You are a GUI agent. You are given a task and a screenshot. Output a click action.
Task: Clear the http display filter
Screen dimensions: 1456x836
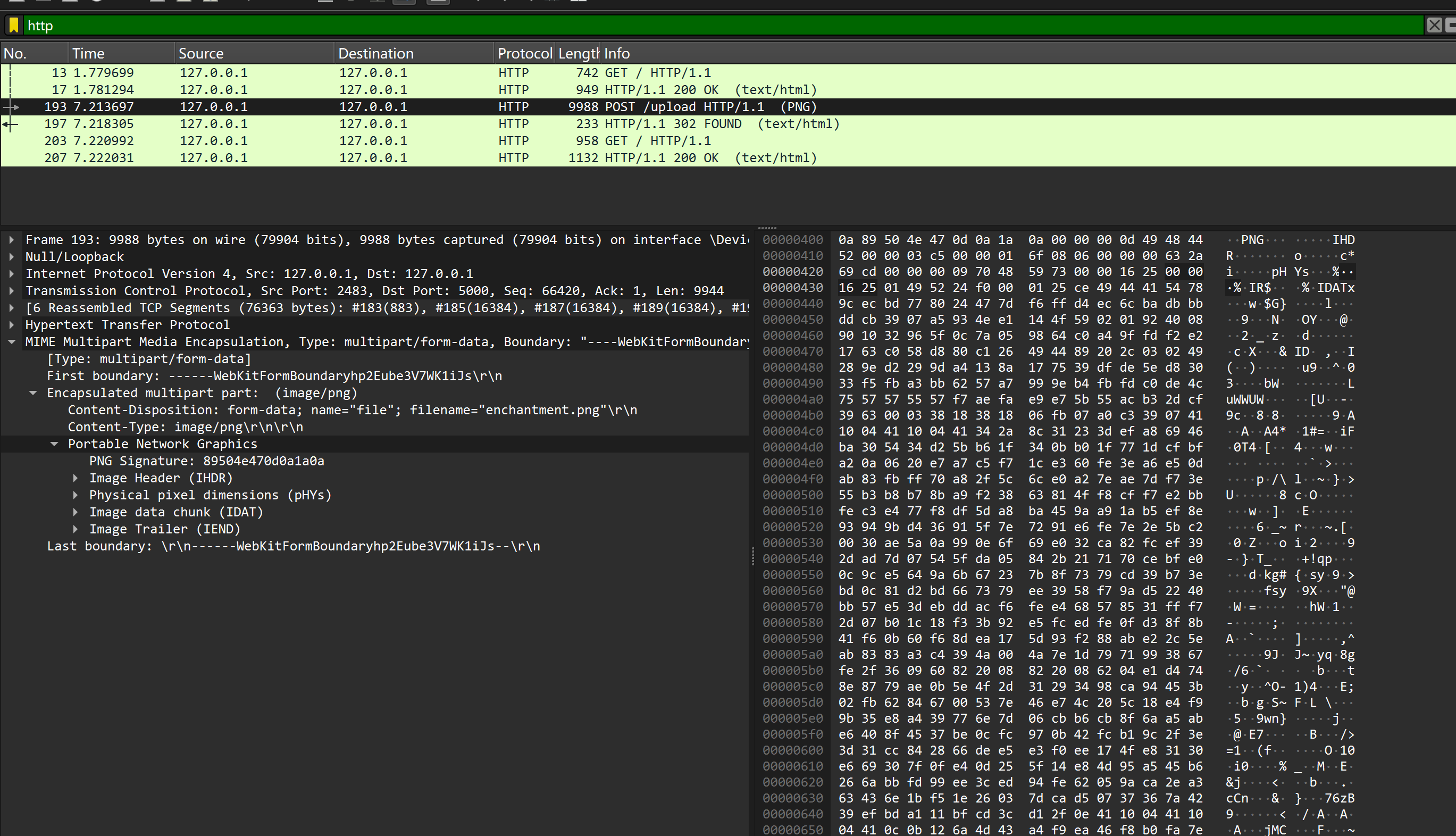[x=1434, y=26]
